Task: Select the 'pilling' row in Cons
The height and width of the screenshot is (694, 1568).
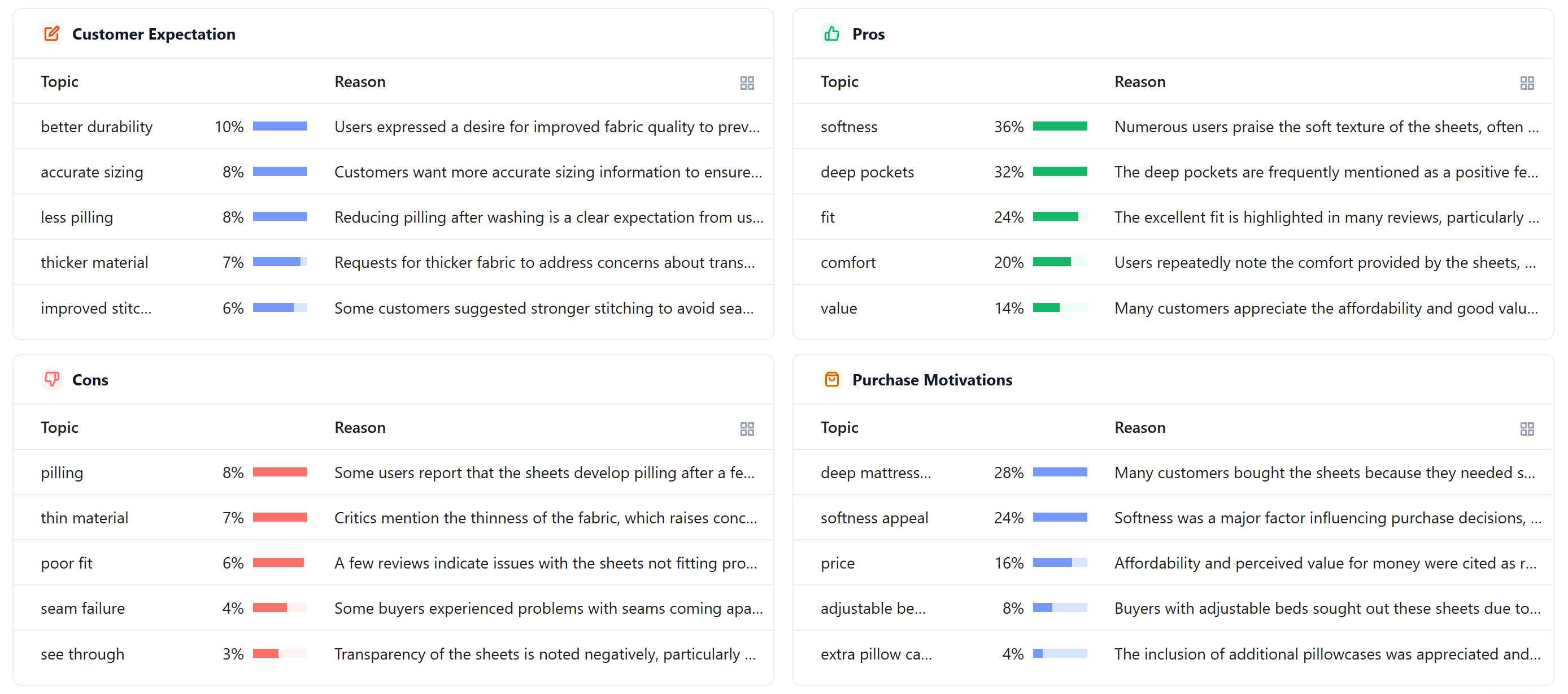Action: tap(62, 472)
